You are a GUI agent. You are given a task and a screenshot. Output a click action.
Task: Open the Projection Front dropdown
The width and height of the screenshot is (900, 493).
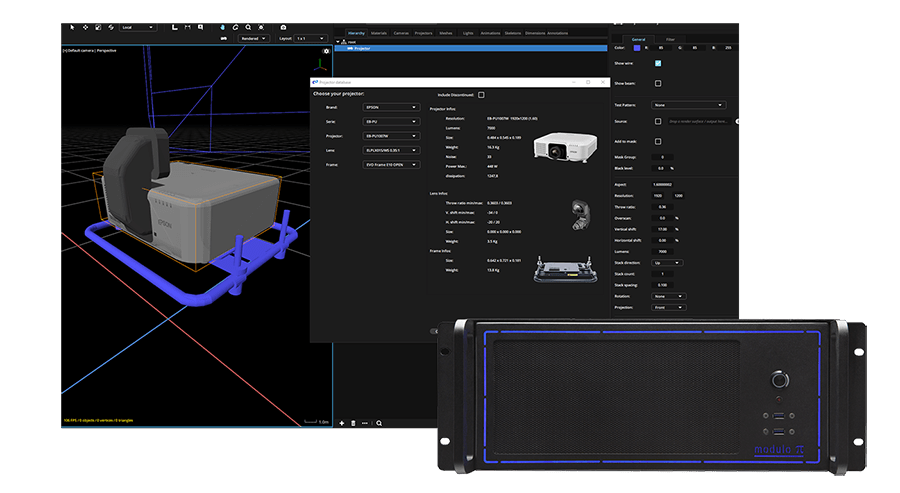tap(669, 308)
